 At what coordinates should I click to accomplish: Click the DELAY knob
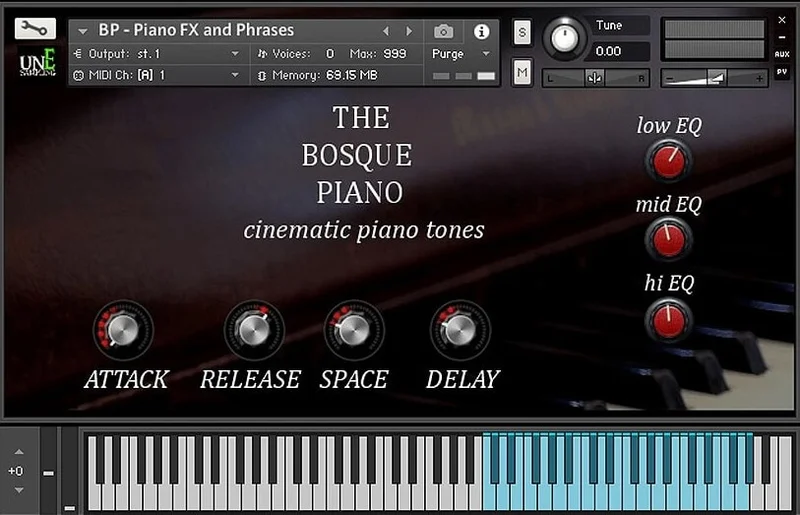point(460,330)
